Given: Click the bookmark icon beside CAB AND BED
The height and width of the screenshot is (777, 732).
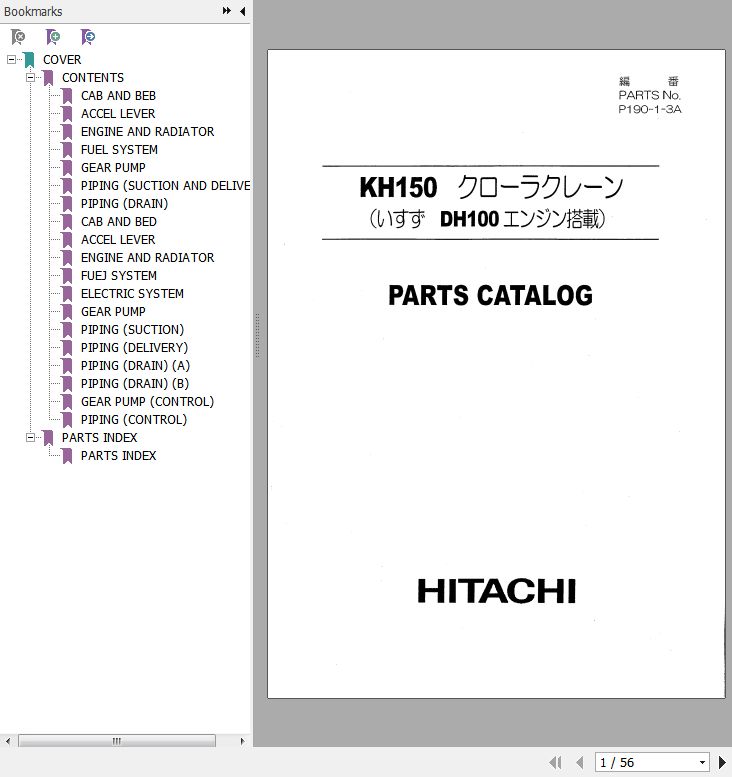Looking at the screenshot, I should [67, 222].
